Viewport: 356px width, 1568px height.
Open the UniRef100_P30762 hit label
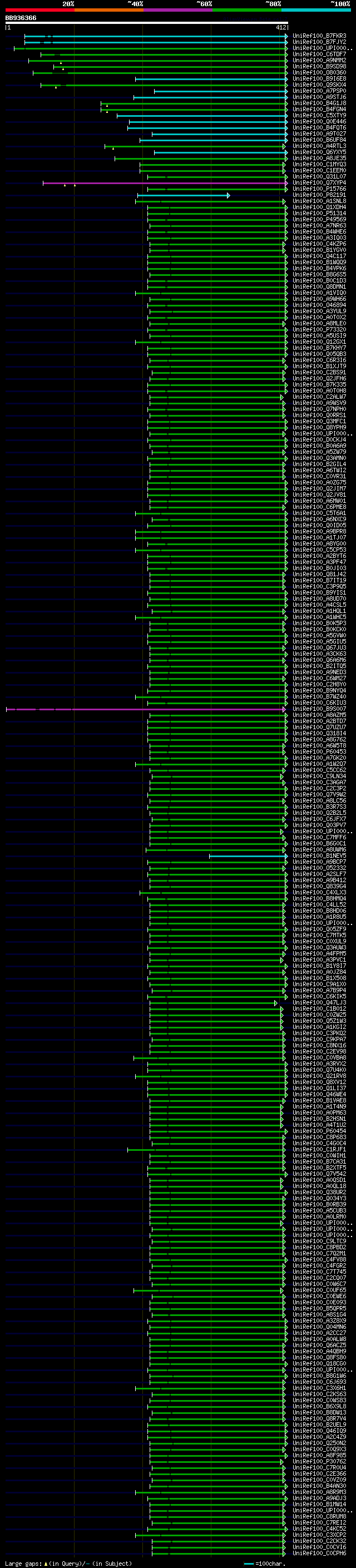319,1461
